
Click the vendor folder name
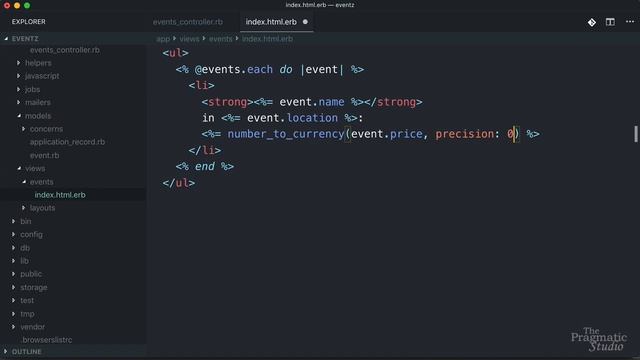33,327
